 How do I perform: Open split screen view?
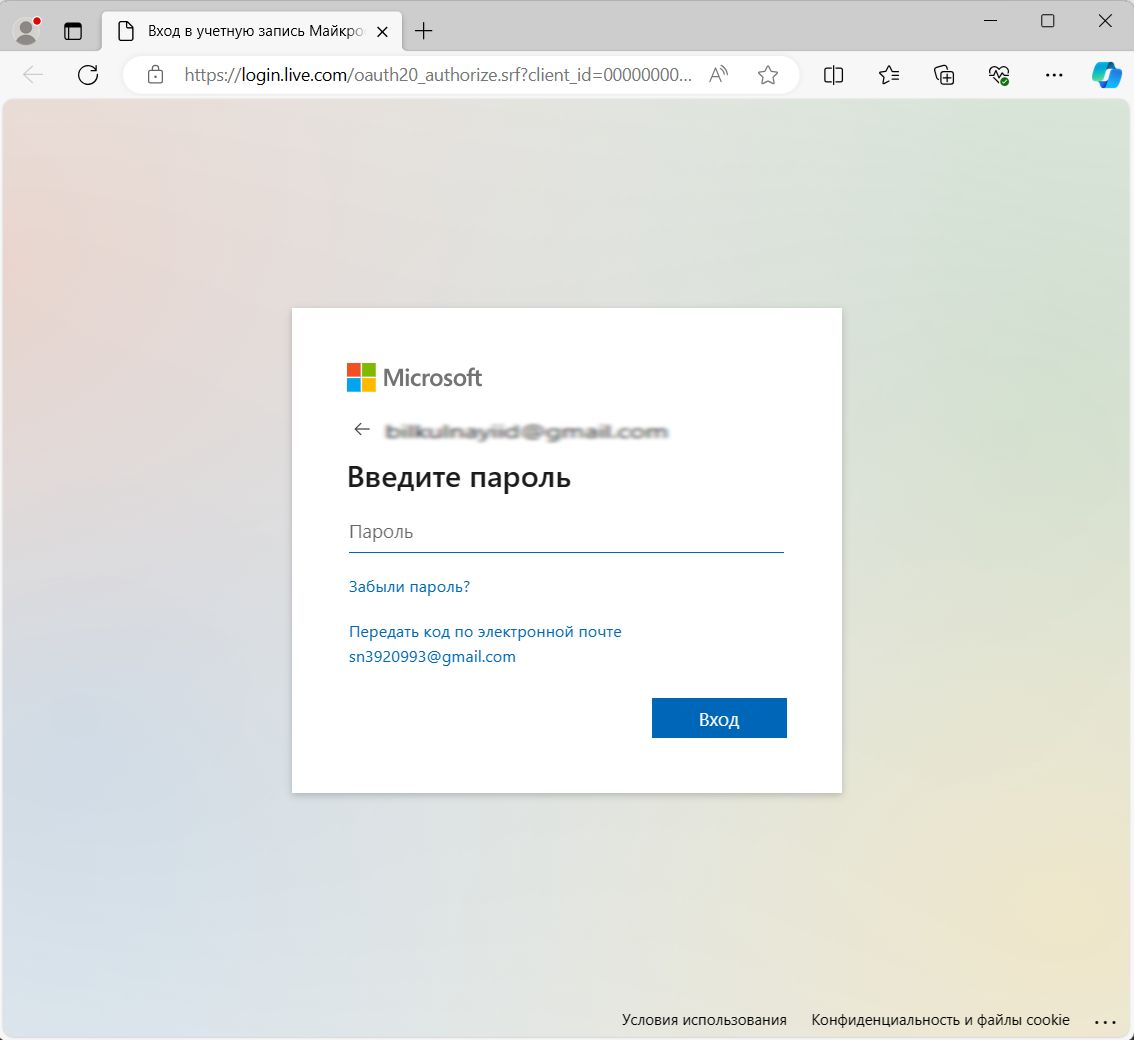[x=833, y=74]
